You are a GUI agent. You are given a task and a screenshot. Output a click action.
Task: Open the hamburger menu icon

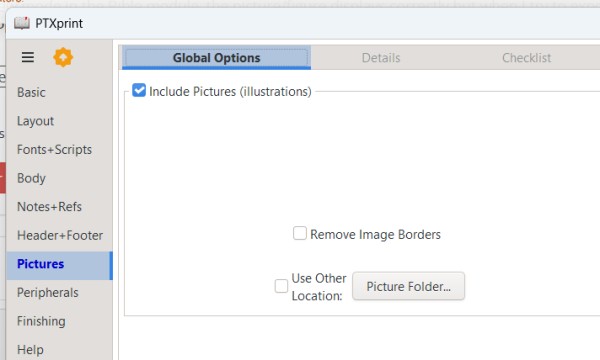tap(28, 57)
